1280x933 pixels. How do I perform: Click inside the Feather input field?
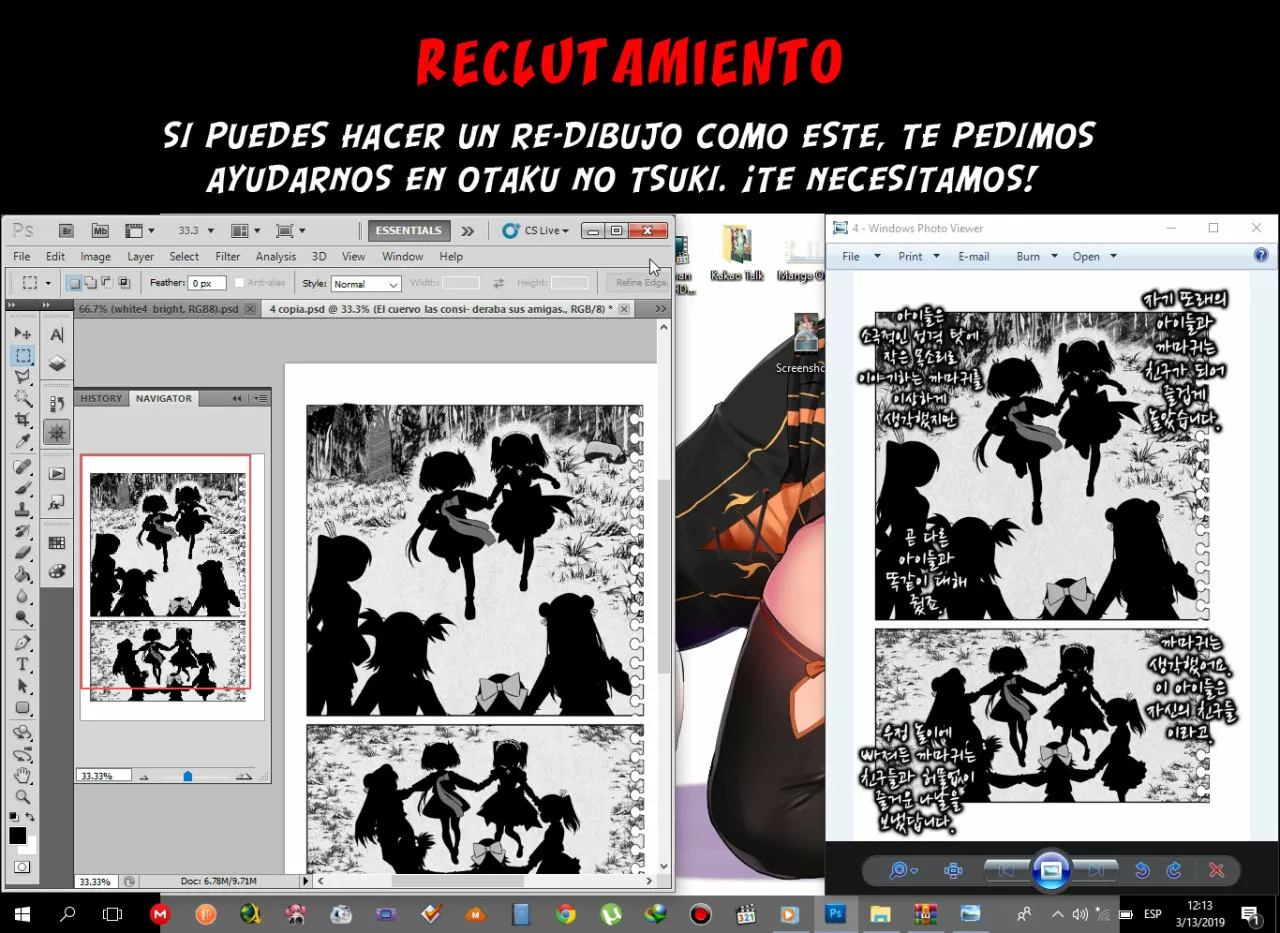tap(206, 282)
